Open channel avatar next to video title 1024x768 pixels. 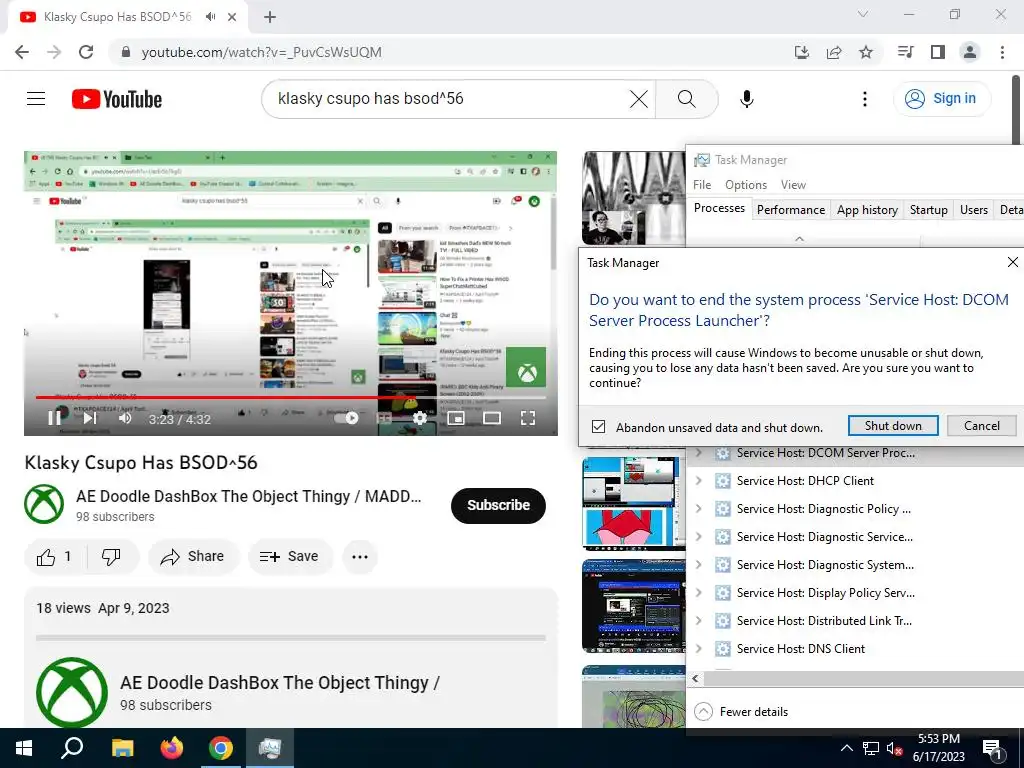44,504
